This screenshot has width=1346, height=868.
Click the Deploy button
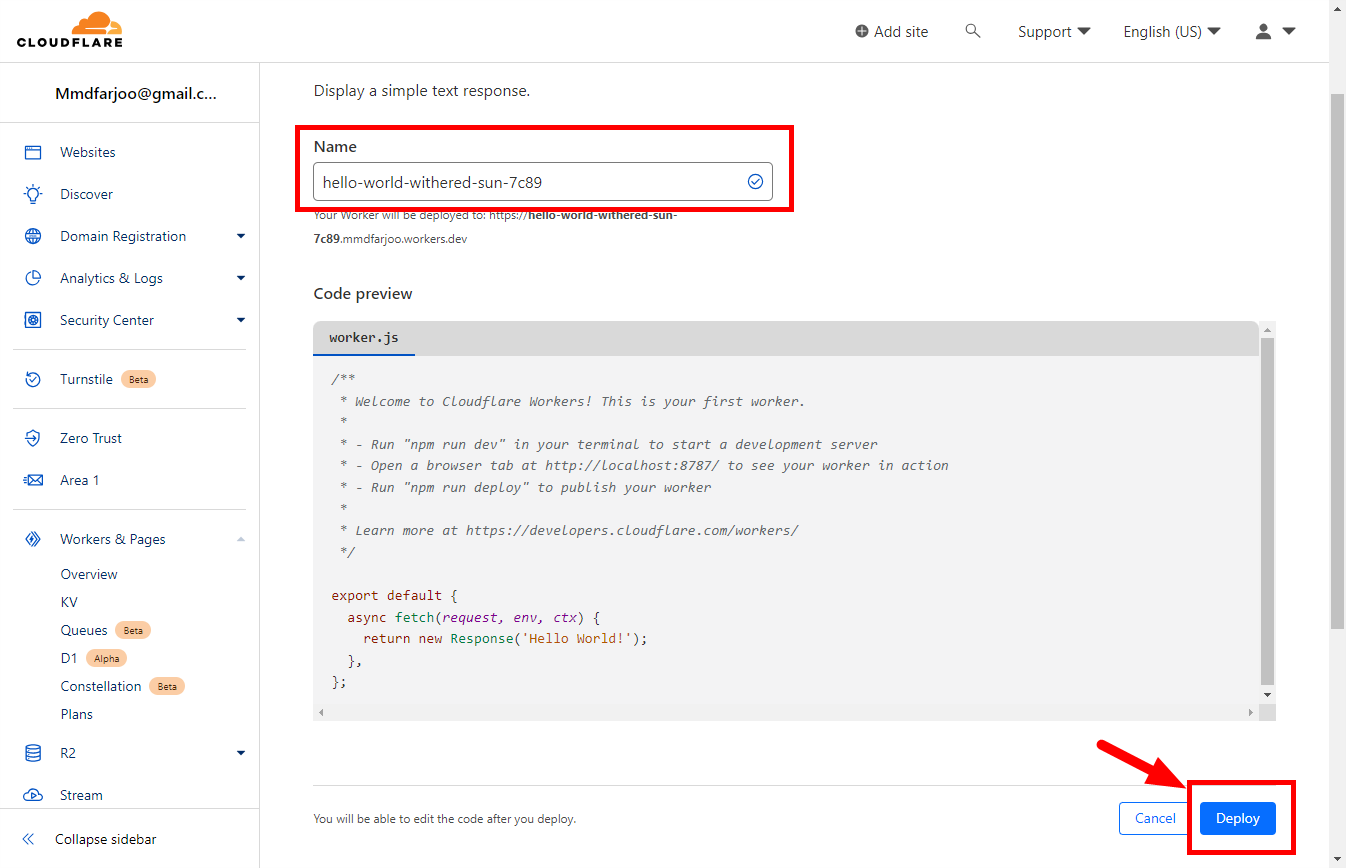click(1238, 818)
